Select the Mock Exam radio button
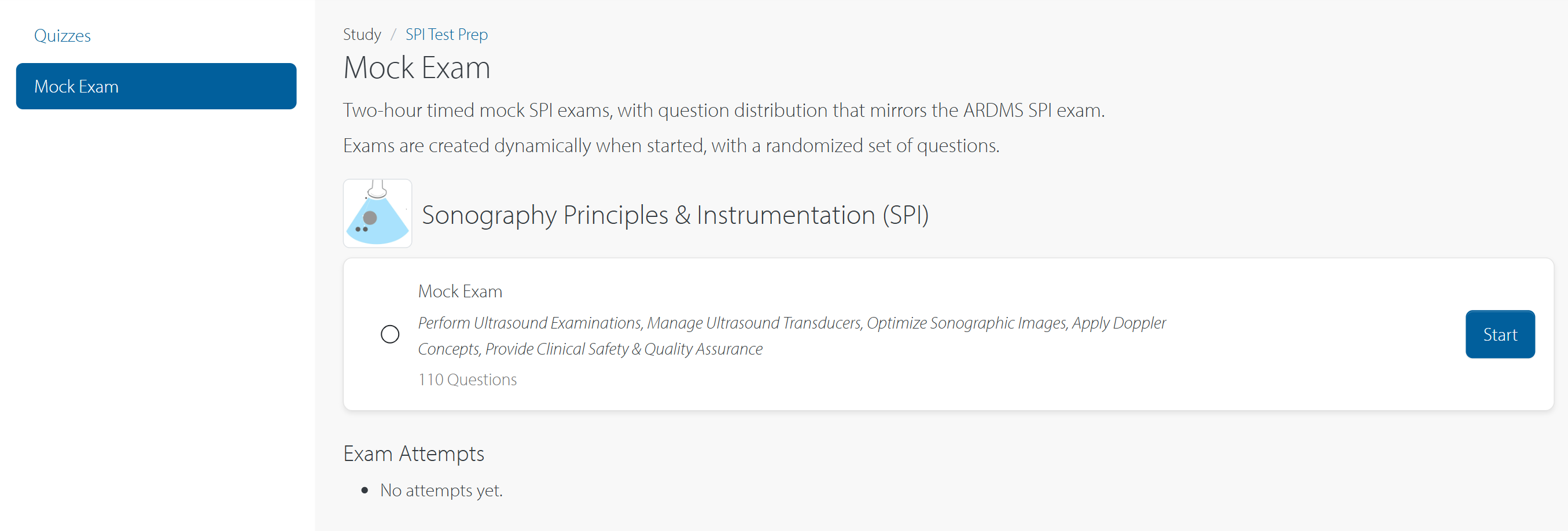 coord(390,334)
